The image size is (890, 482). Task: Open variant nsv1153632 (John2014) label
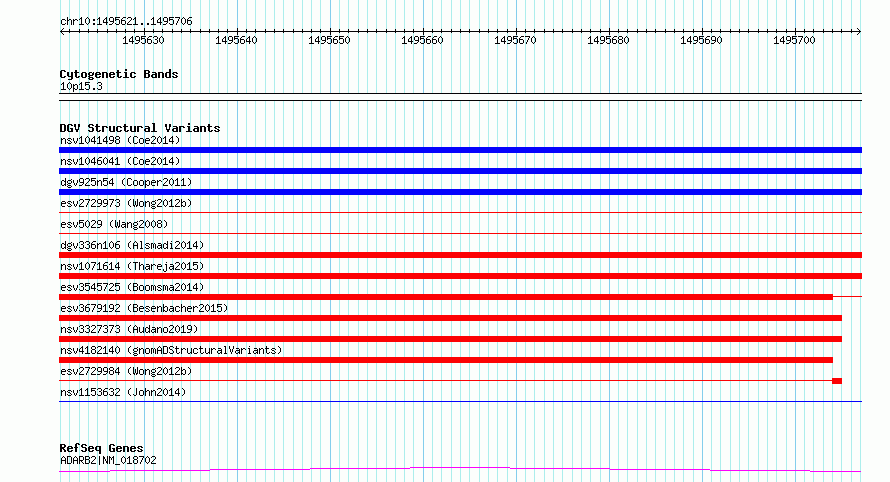pyautogui.click(x=123, y=392)
